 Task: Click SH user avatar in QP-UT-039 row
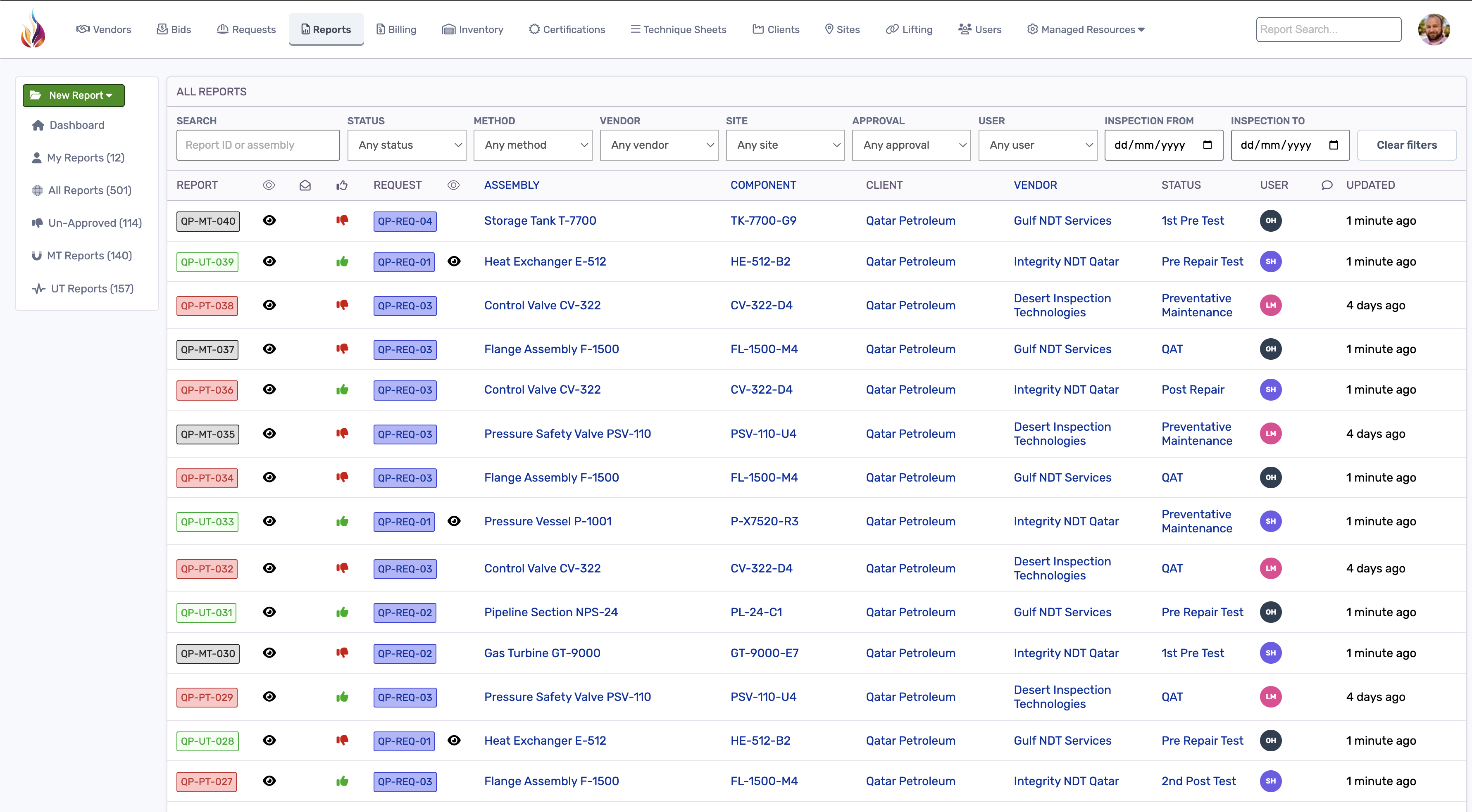pos(1270,261)
